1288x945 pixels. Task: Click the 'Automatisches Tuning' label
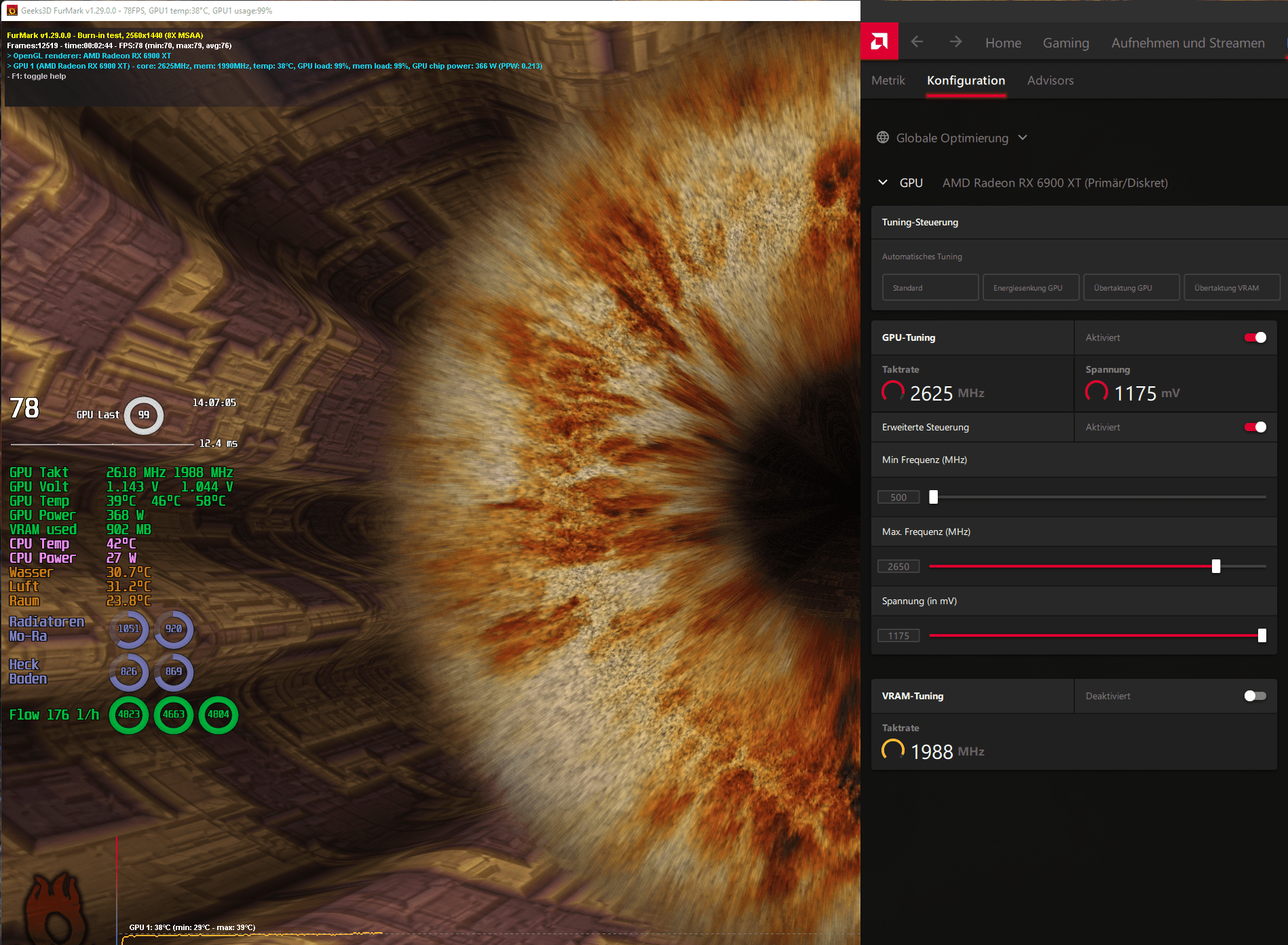tap(922, 257)
